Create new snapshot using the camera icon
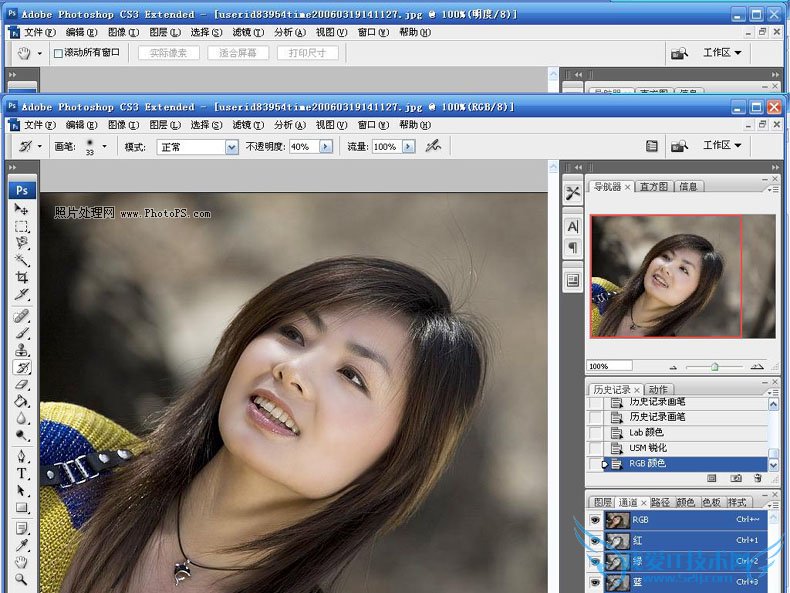 (735, 479)
